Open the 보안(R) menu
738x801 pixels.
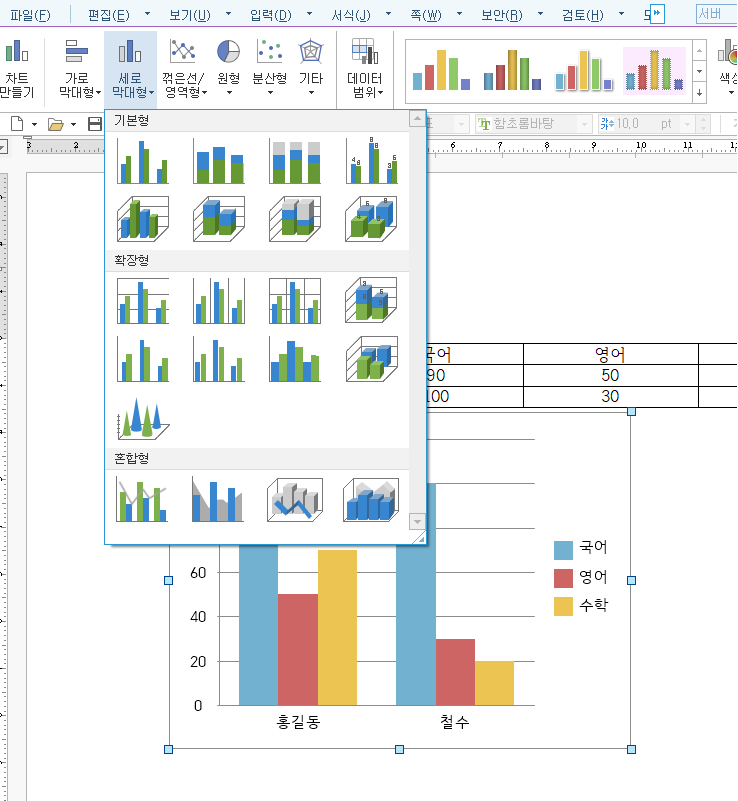tap(502, 15)
